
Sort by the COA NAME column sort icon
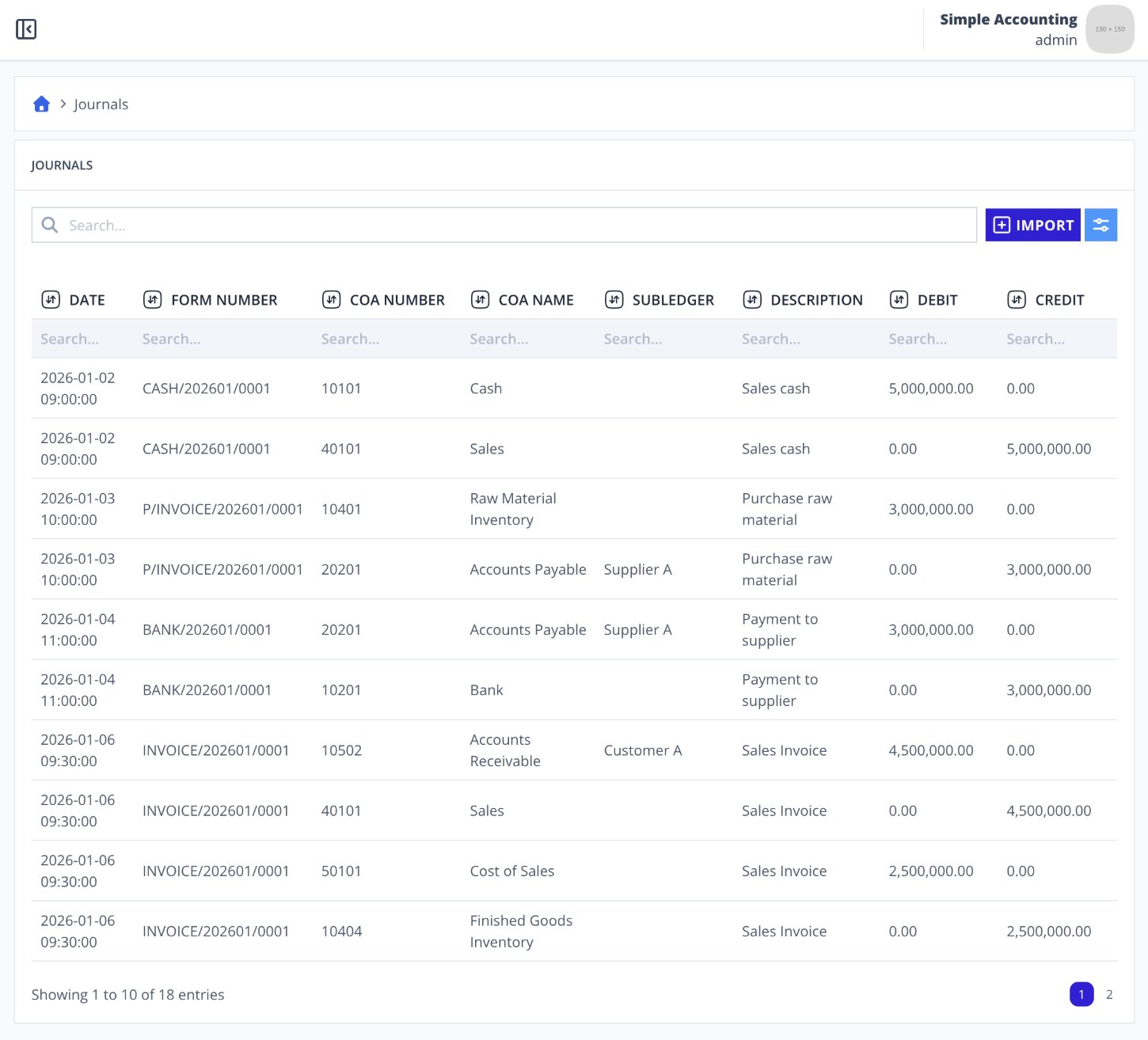(x=480, y=299)
